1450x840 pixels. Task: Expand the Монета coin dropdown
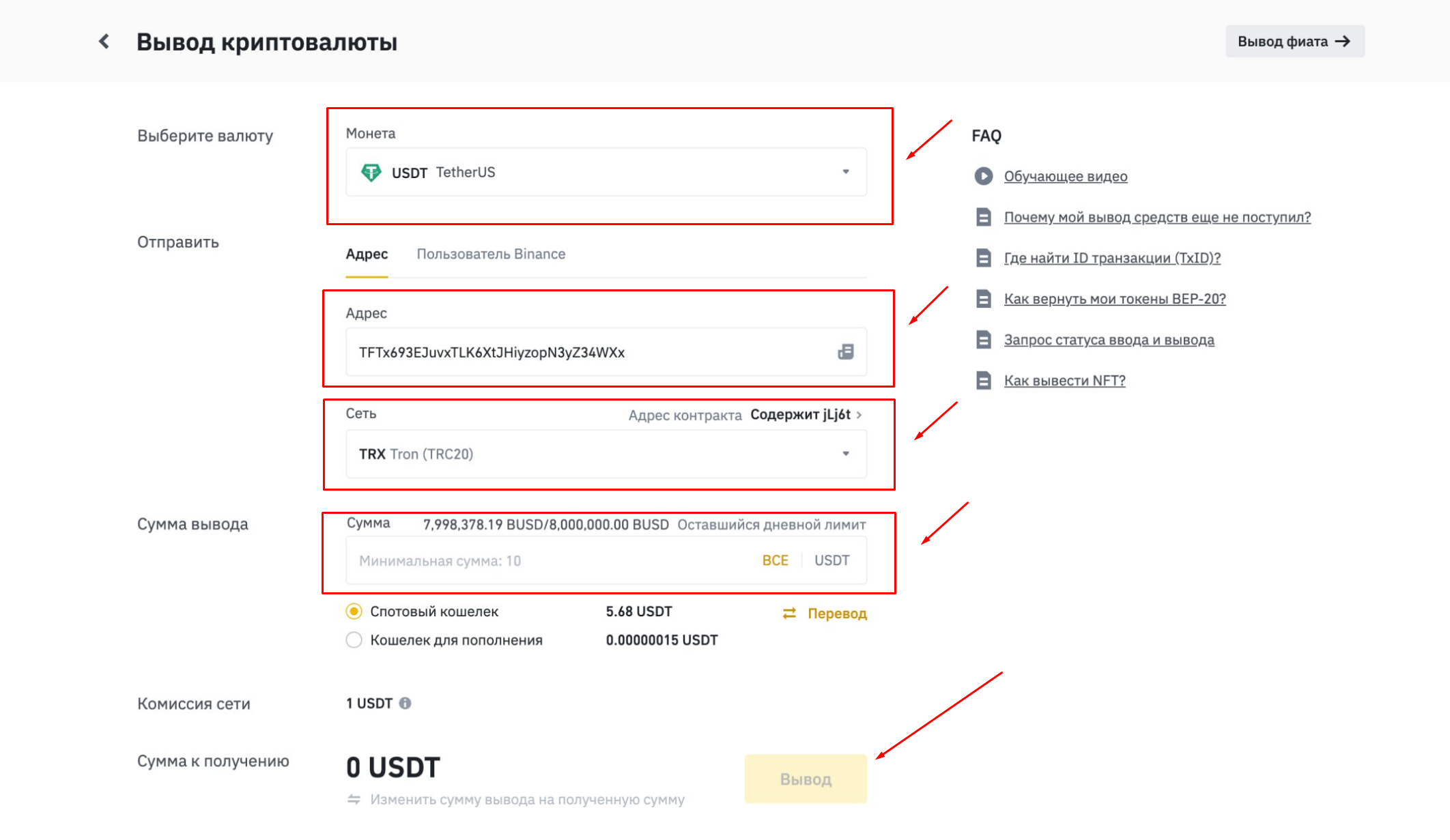point(606,172)
